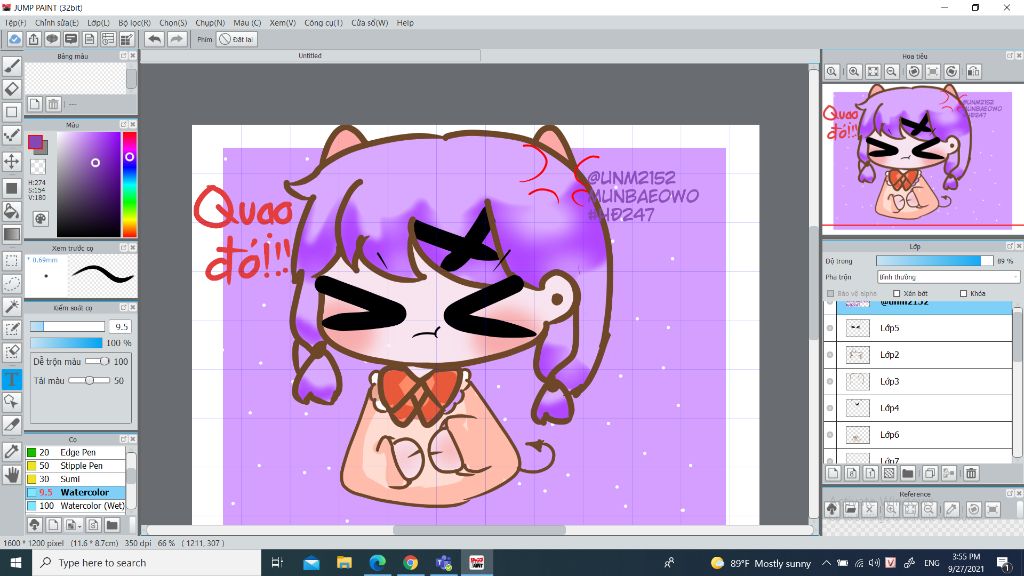Open the Tệp(F) menu
Viewport: 1024px width, 576px height.
(16, 23)
